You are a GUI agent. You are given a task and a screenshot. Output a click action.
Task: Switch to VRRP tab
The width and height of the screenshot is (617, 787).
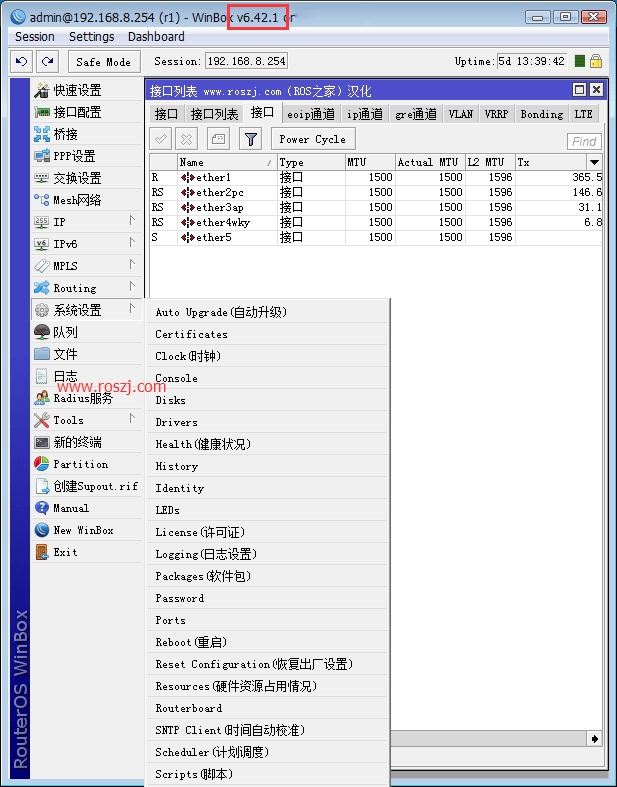pyautogui.click(x=497, y=114)
